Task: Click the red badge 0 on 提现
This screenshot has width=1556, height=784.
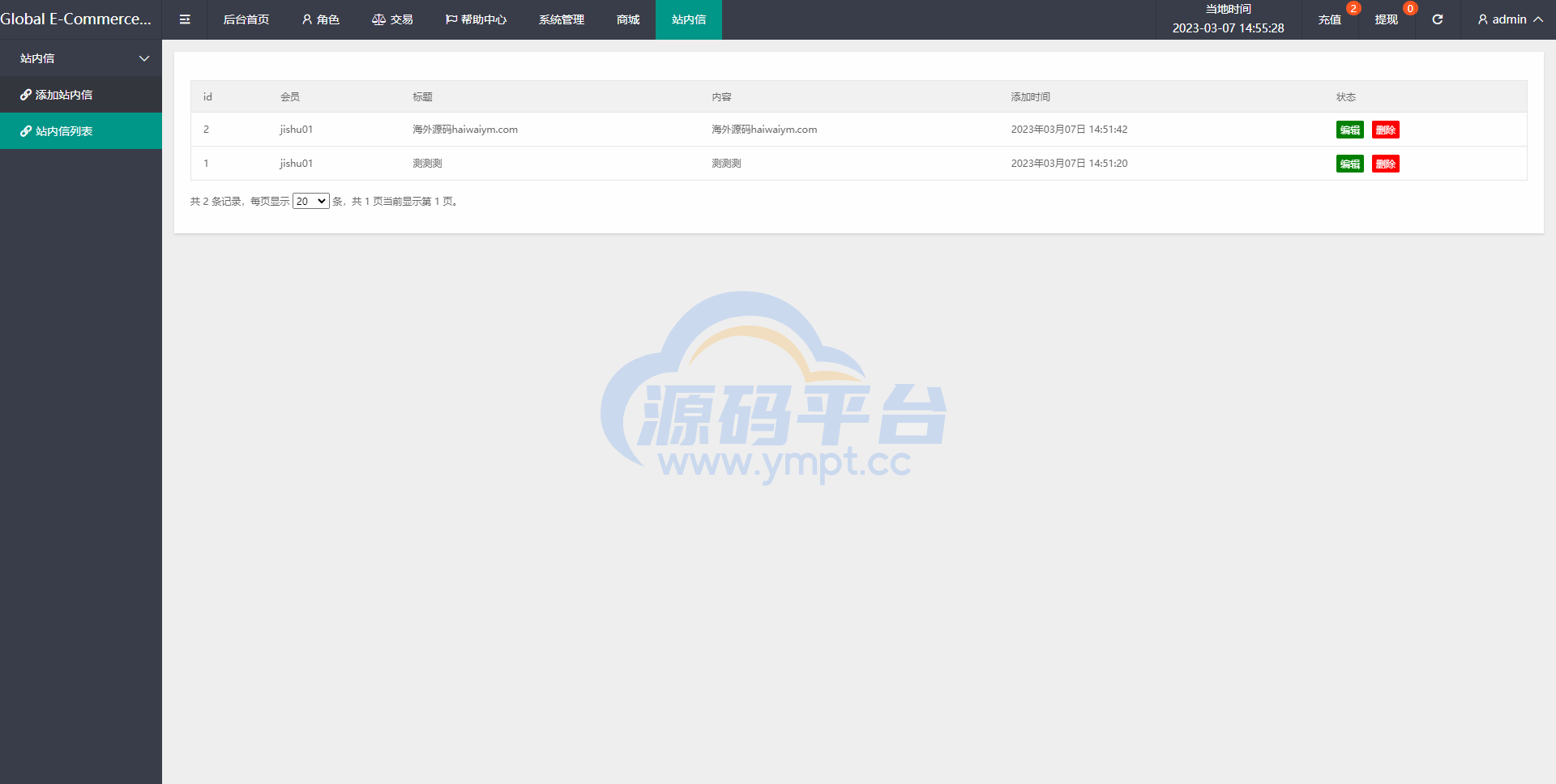Action: tap(1410, 8)
